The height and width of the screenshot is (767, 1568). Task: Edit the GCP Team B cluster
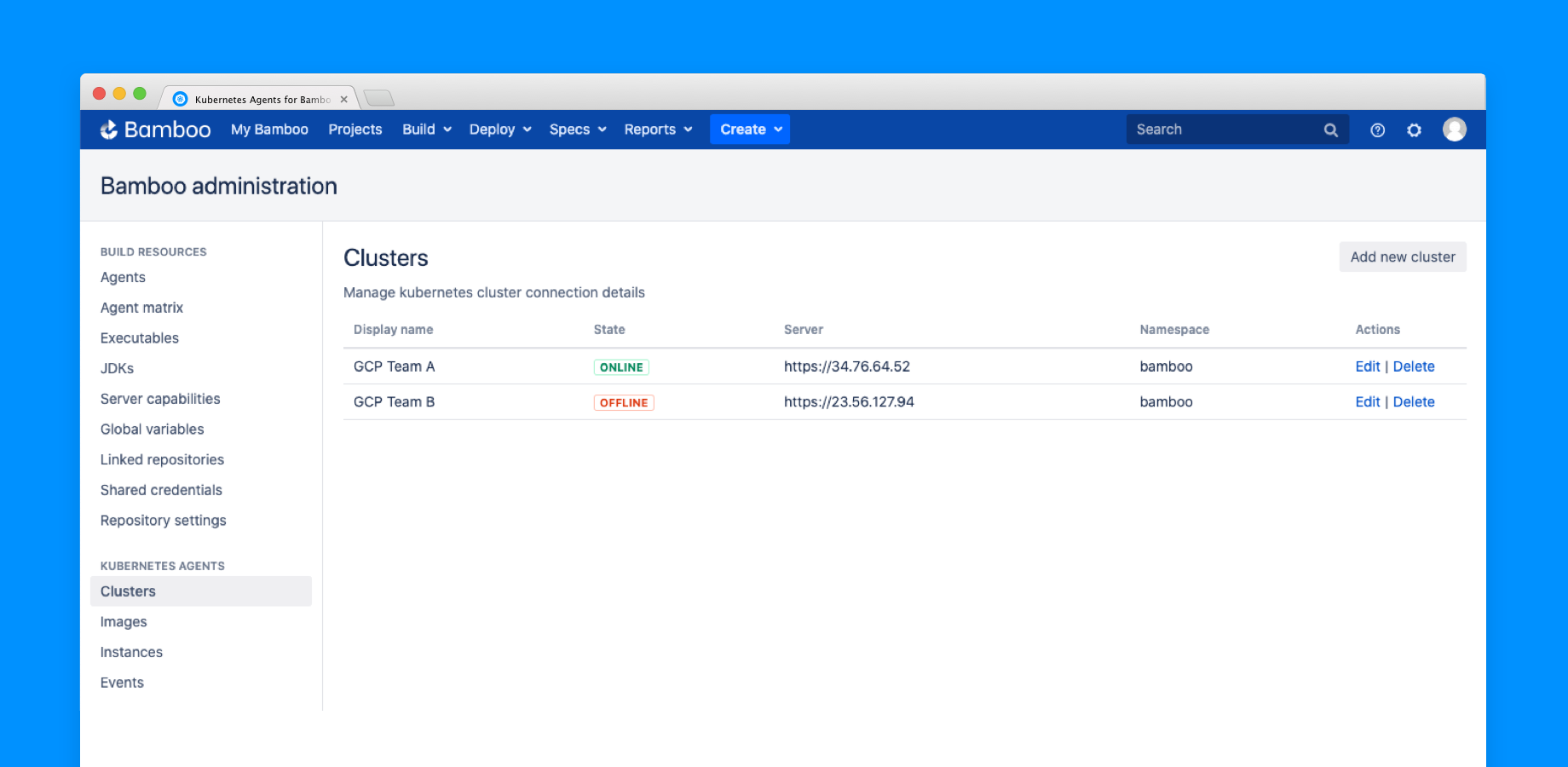tap(1367, 402)
